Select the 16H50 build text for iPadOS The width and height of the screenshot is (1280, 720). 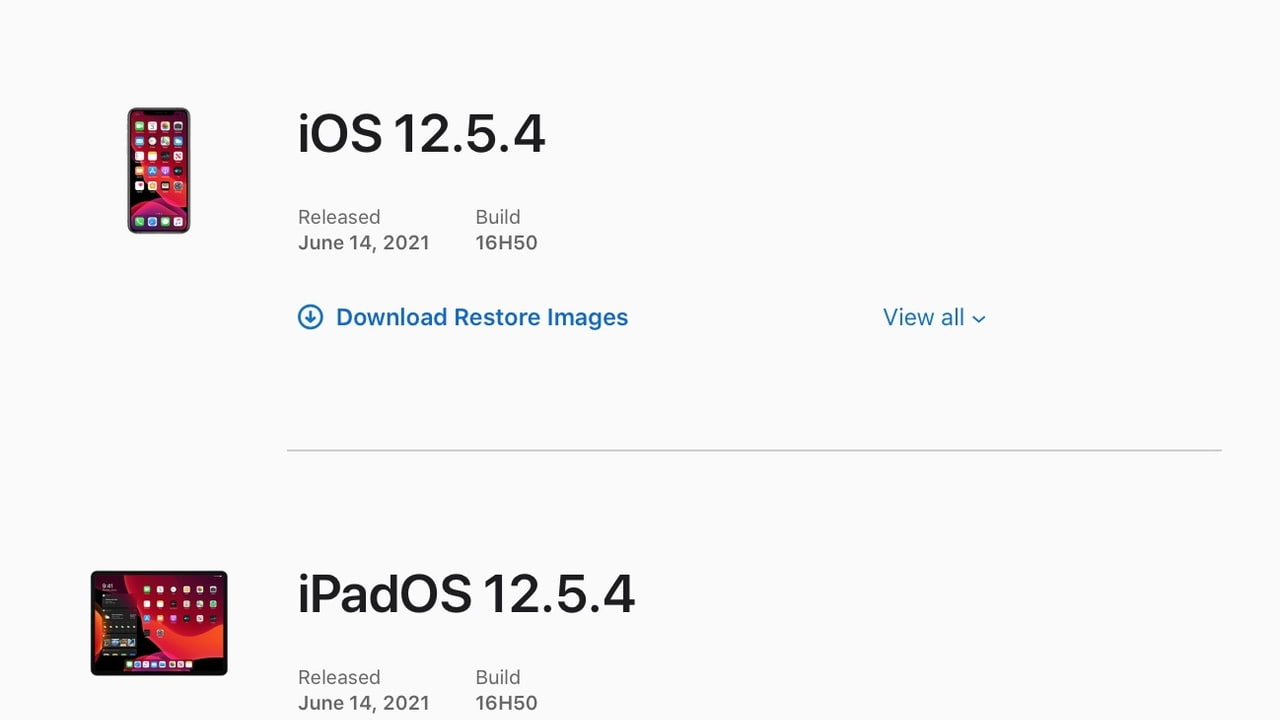(506, 702)
